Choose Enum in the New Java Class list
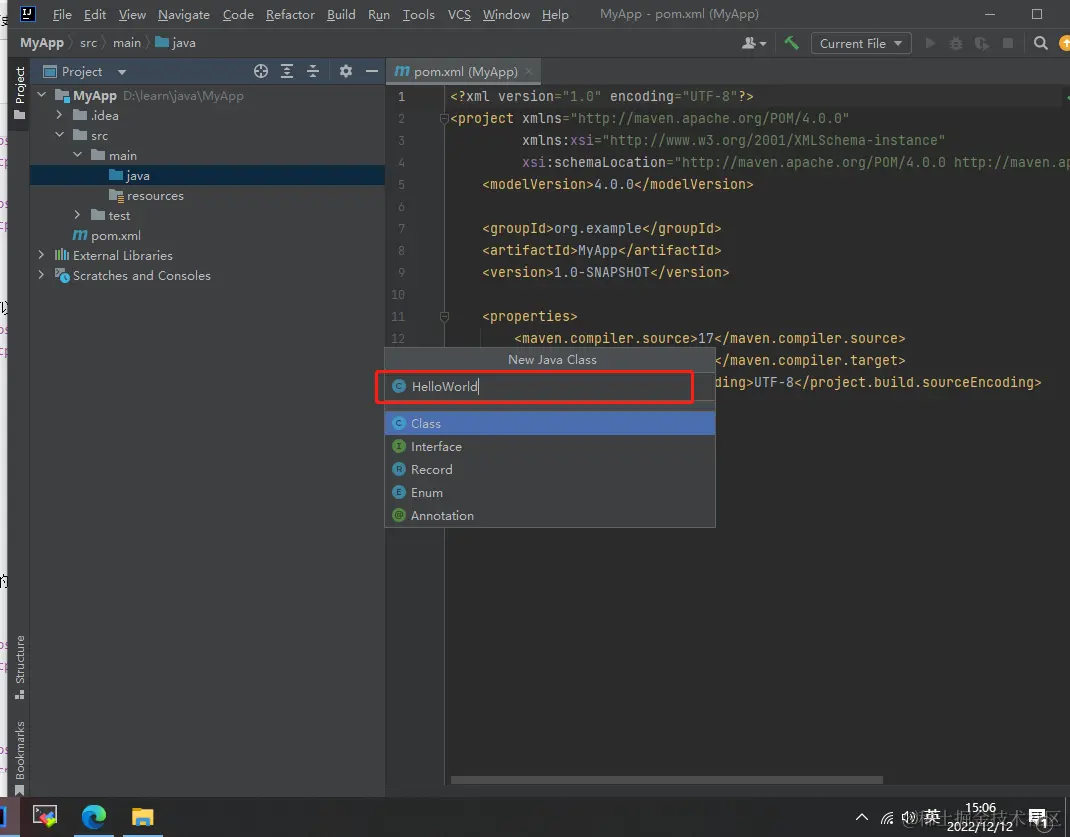 (426, 493)
